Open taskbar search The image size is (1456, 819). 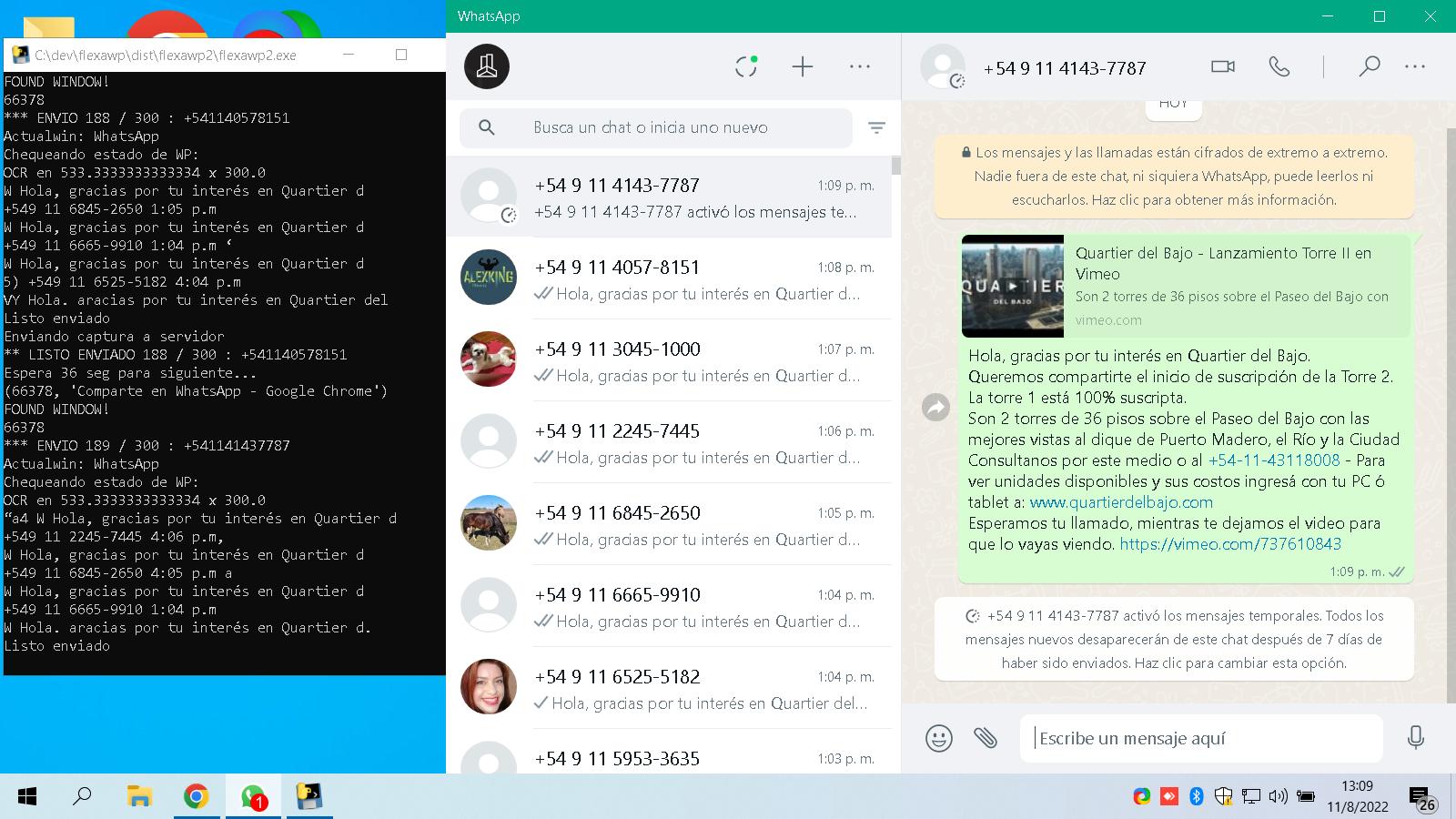[83, 797]
